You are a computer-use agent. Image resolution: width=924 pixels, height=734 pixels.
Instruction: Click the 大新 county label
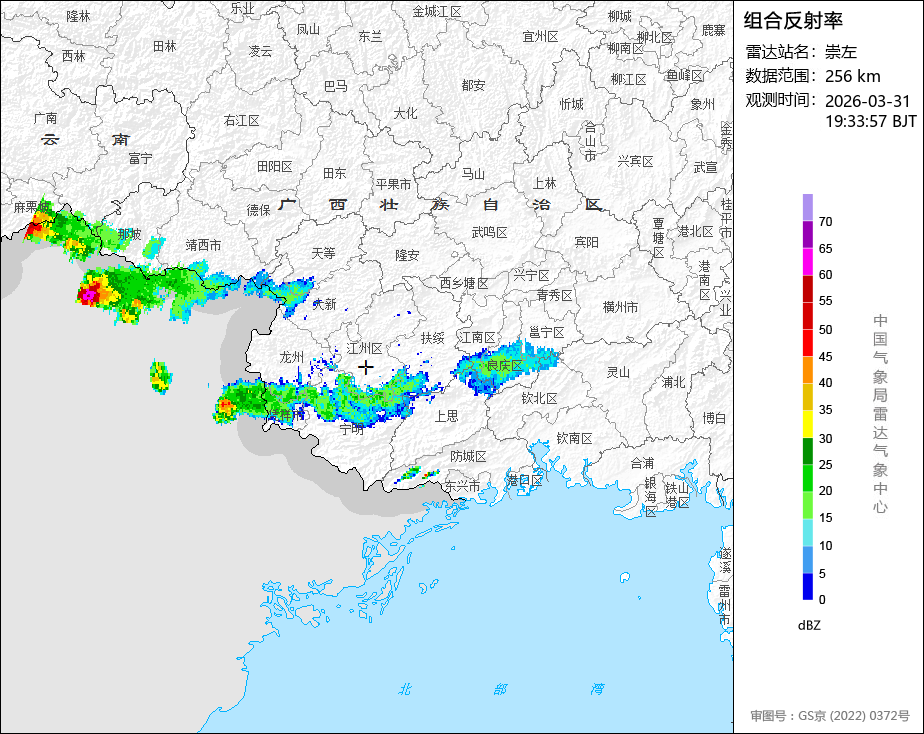pyautogui.click(x=324, y=304)
